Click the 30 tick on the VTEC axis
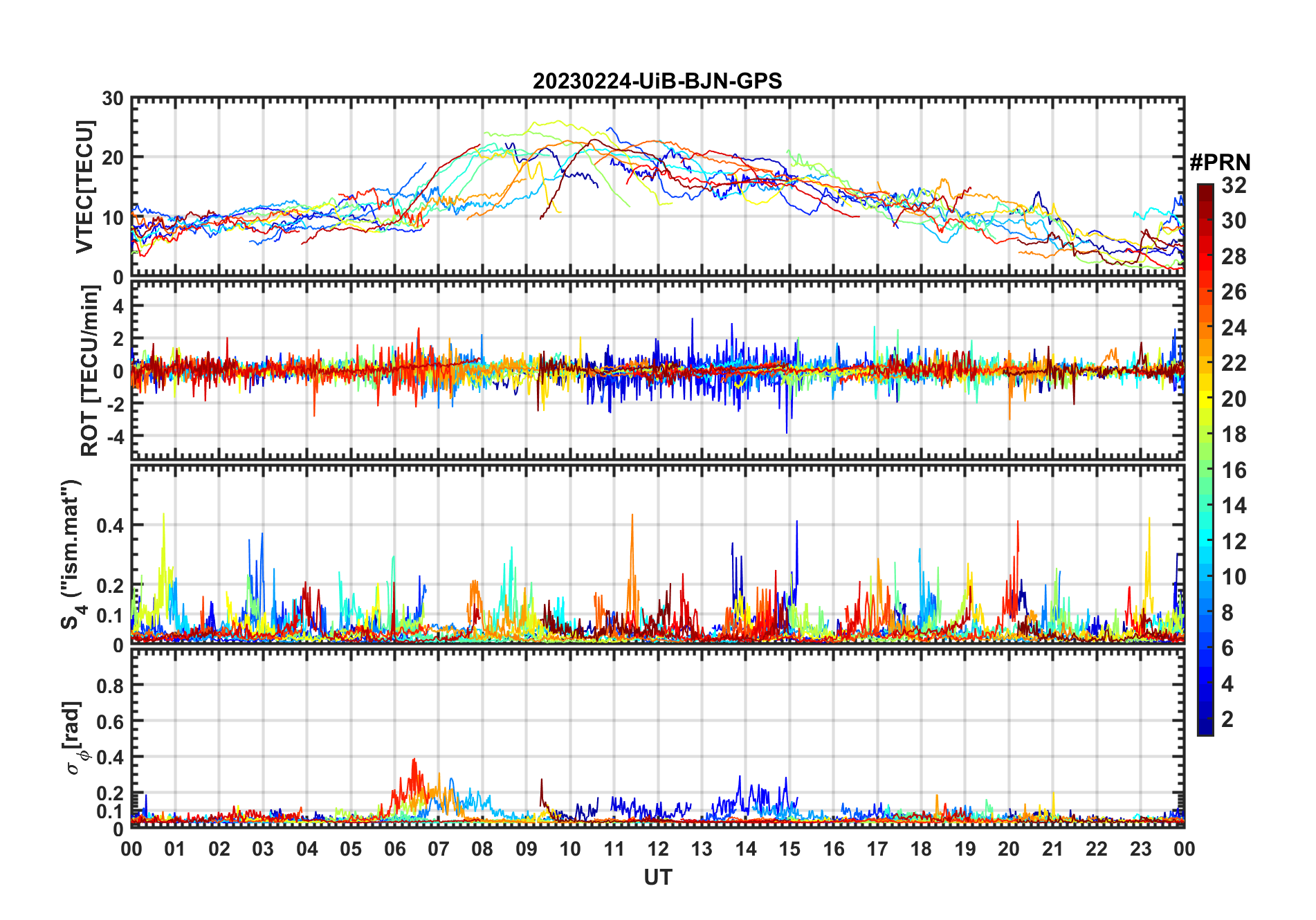 (113, 99)
